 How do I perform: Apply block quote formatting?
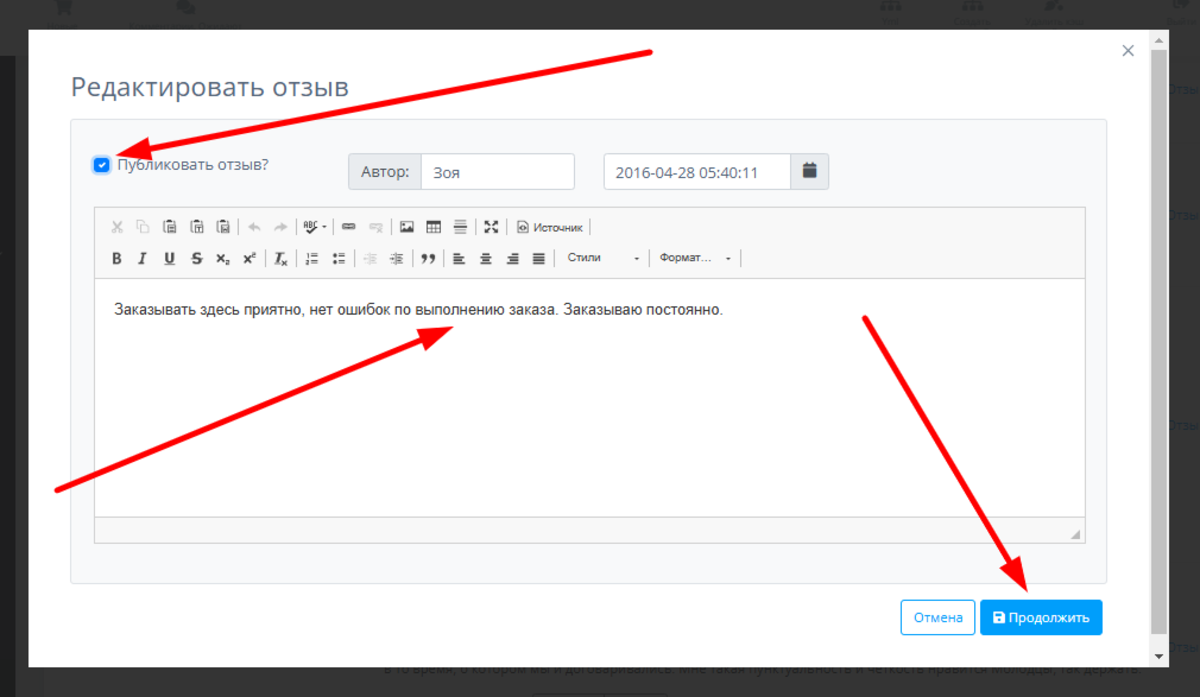coord(428,258)
